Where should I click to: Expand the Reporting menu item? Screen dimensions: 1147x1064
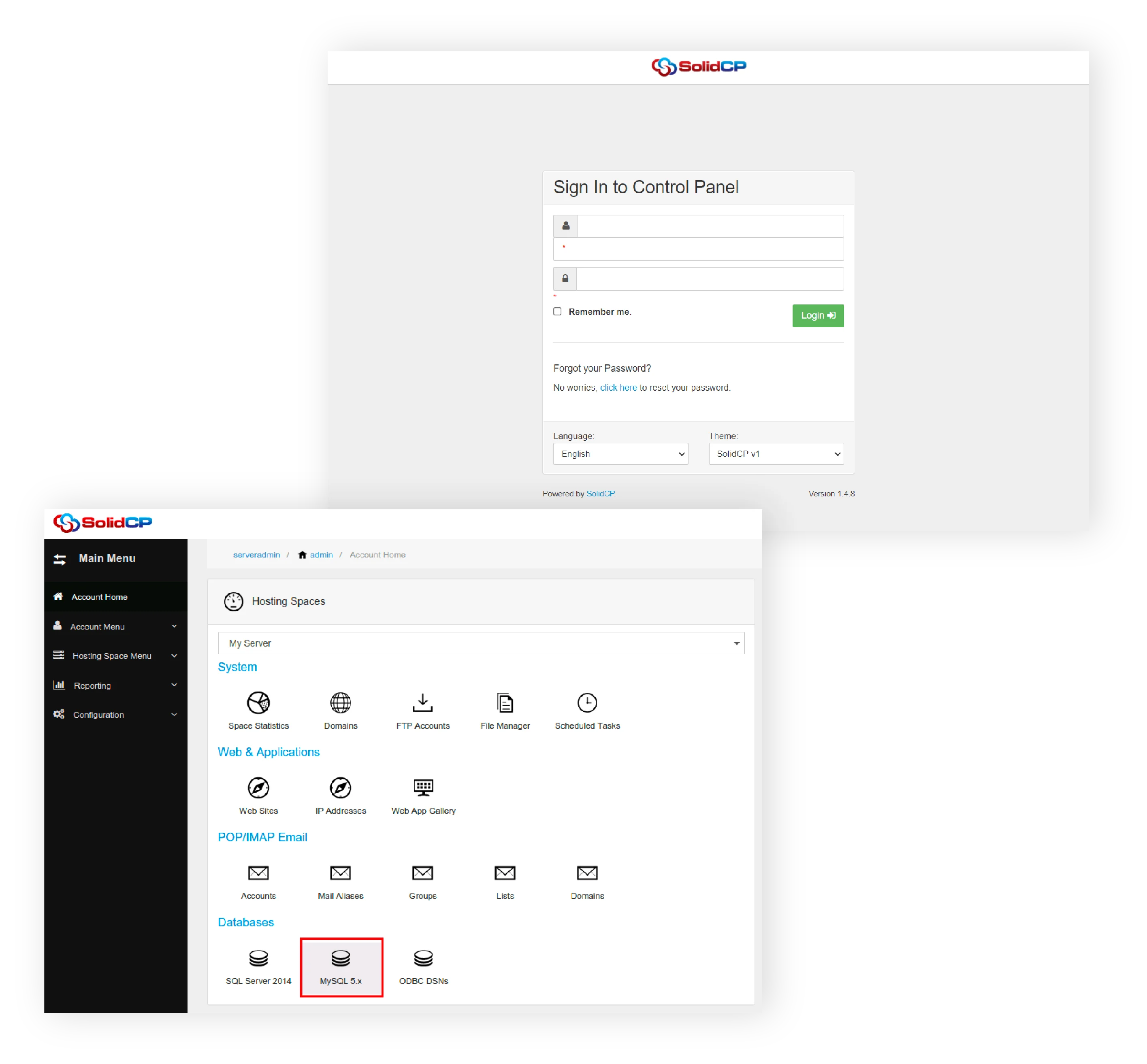[92, 685]
